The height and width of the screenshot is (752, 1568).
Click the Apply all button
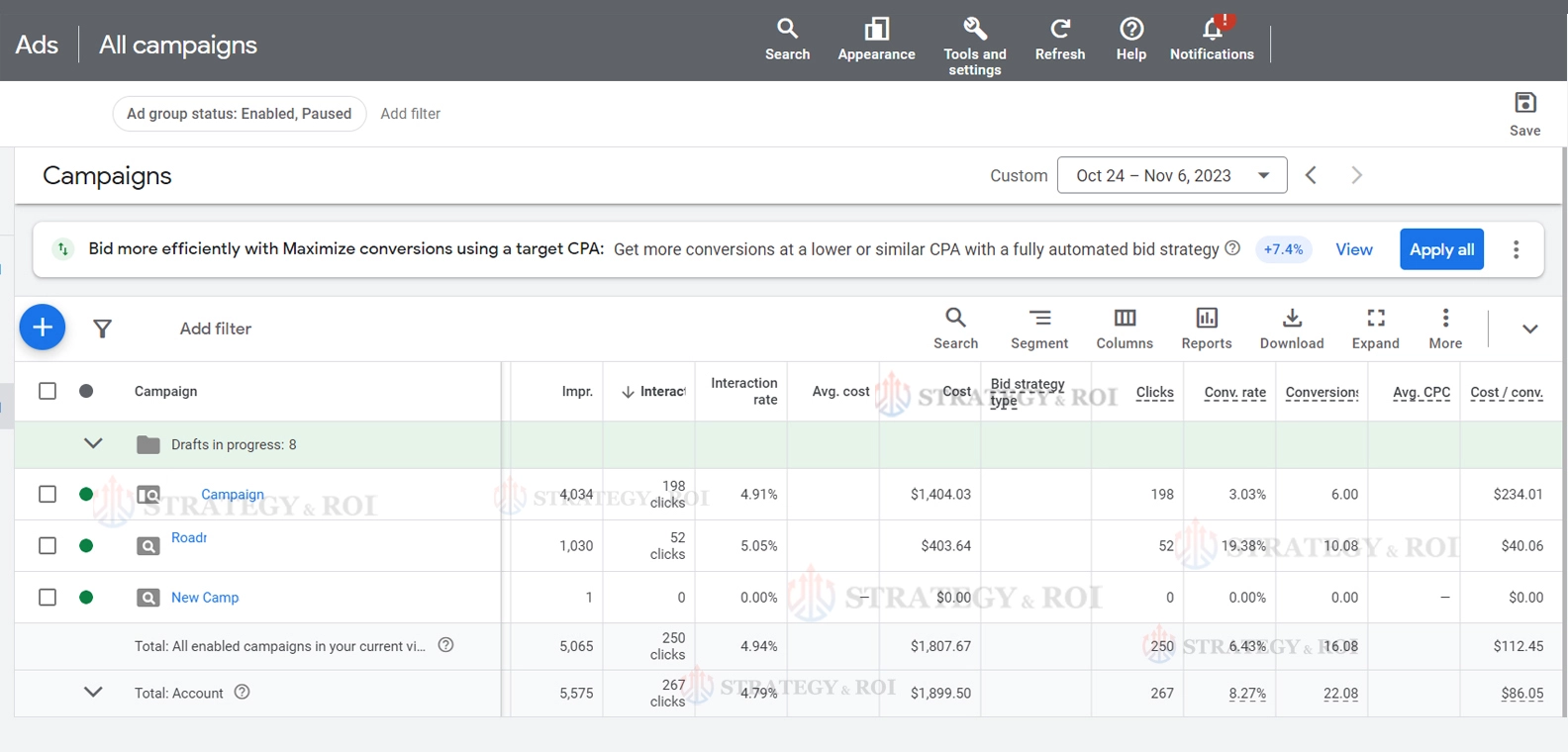coord(1441,249)
